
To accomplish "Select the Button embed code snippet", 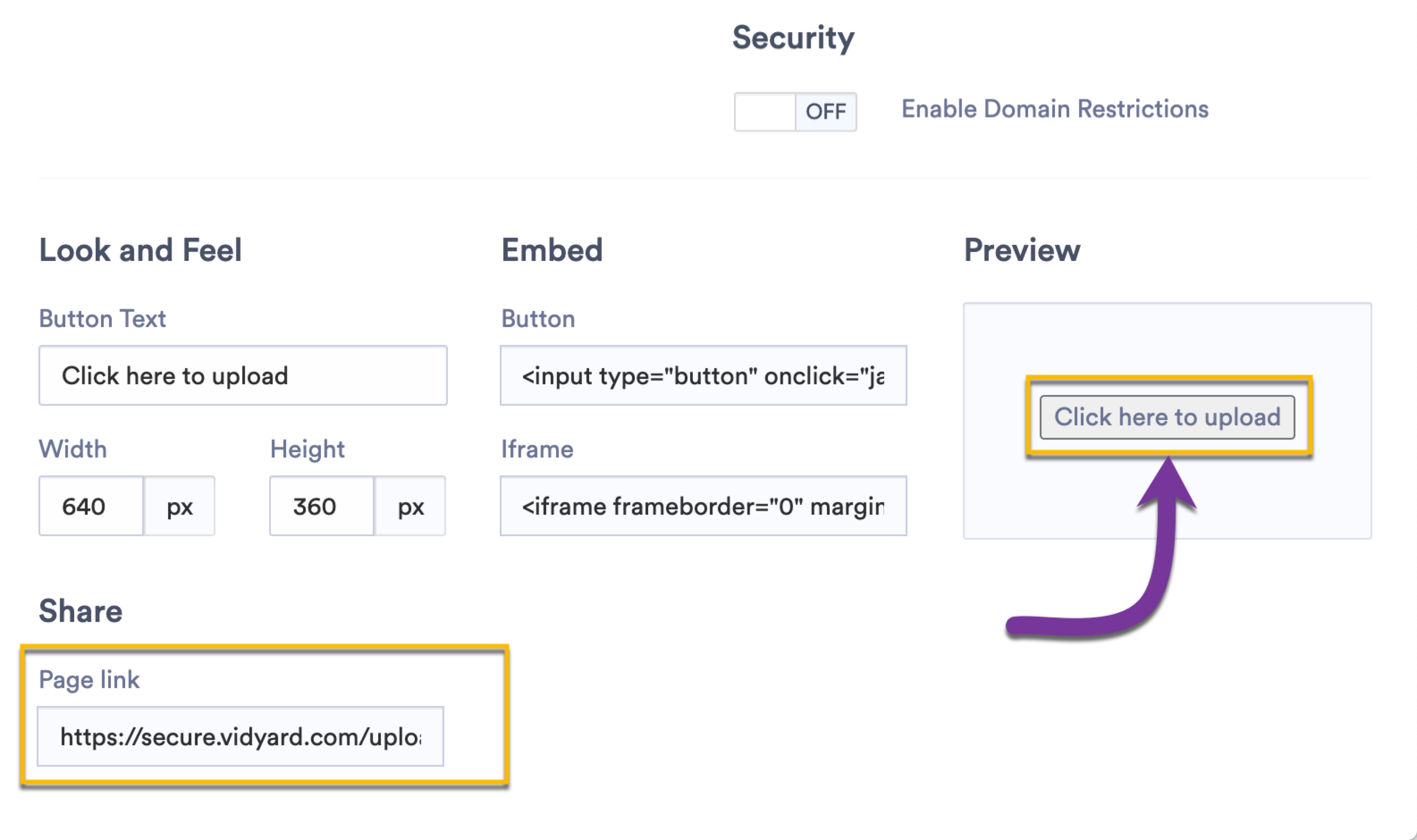I will tap(703, 375).
